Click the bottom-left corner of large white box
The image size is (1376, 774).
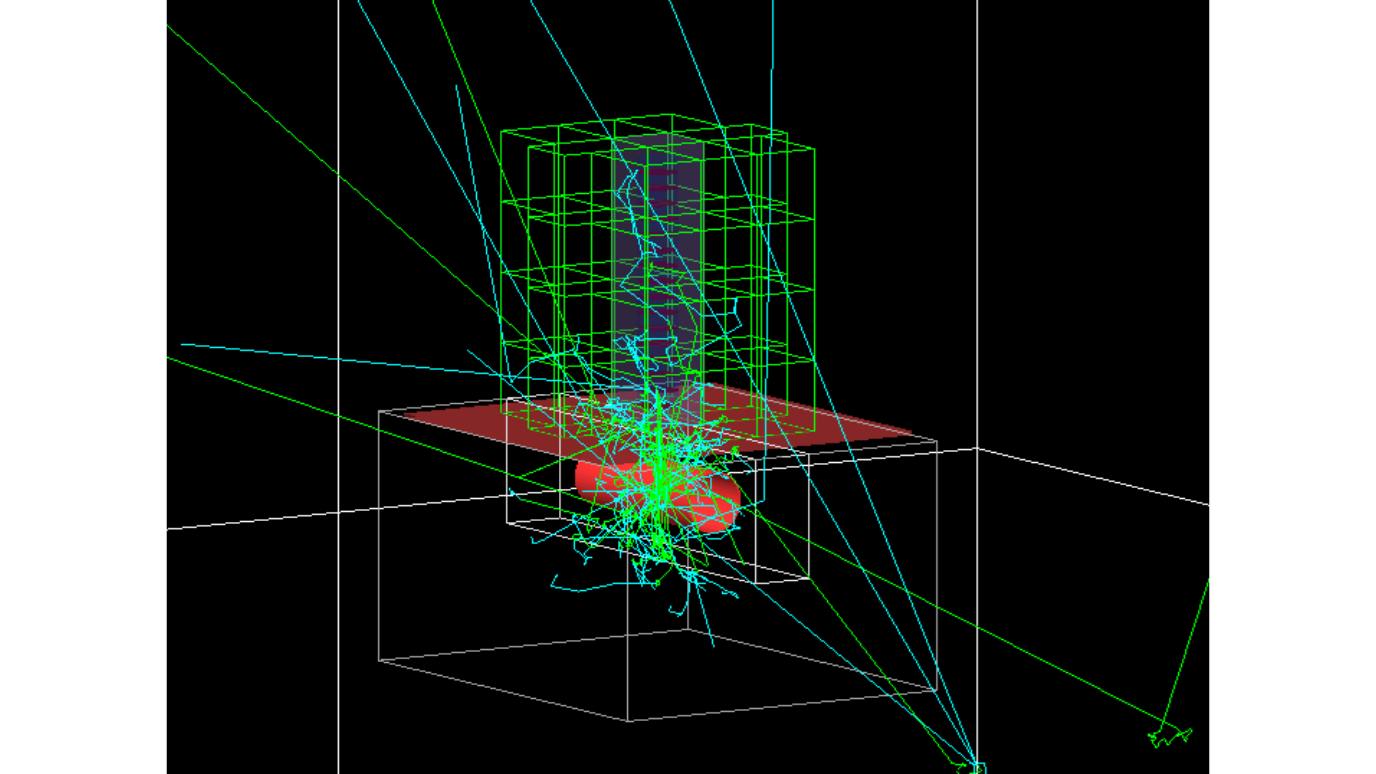click(379, 660)
